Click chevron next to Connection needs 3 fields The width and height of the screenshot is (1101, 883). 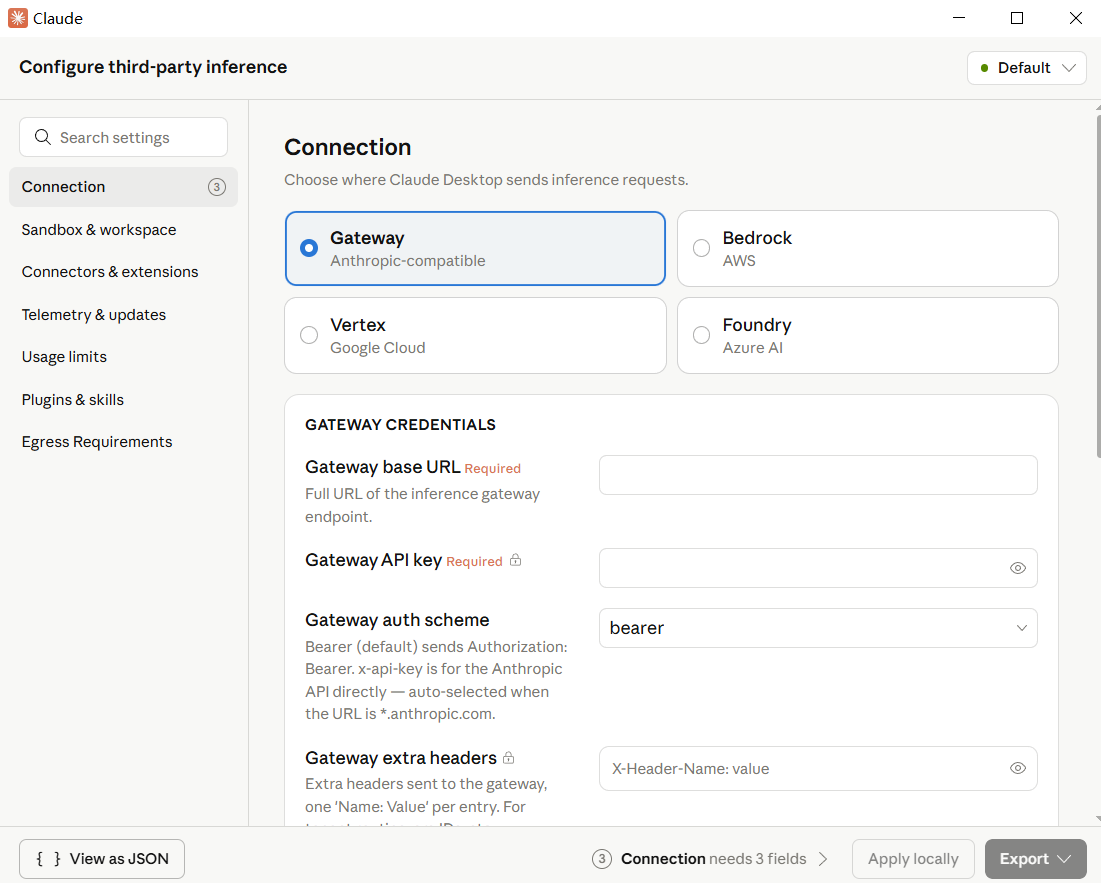pos(823,859)
